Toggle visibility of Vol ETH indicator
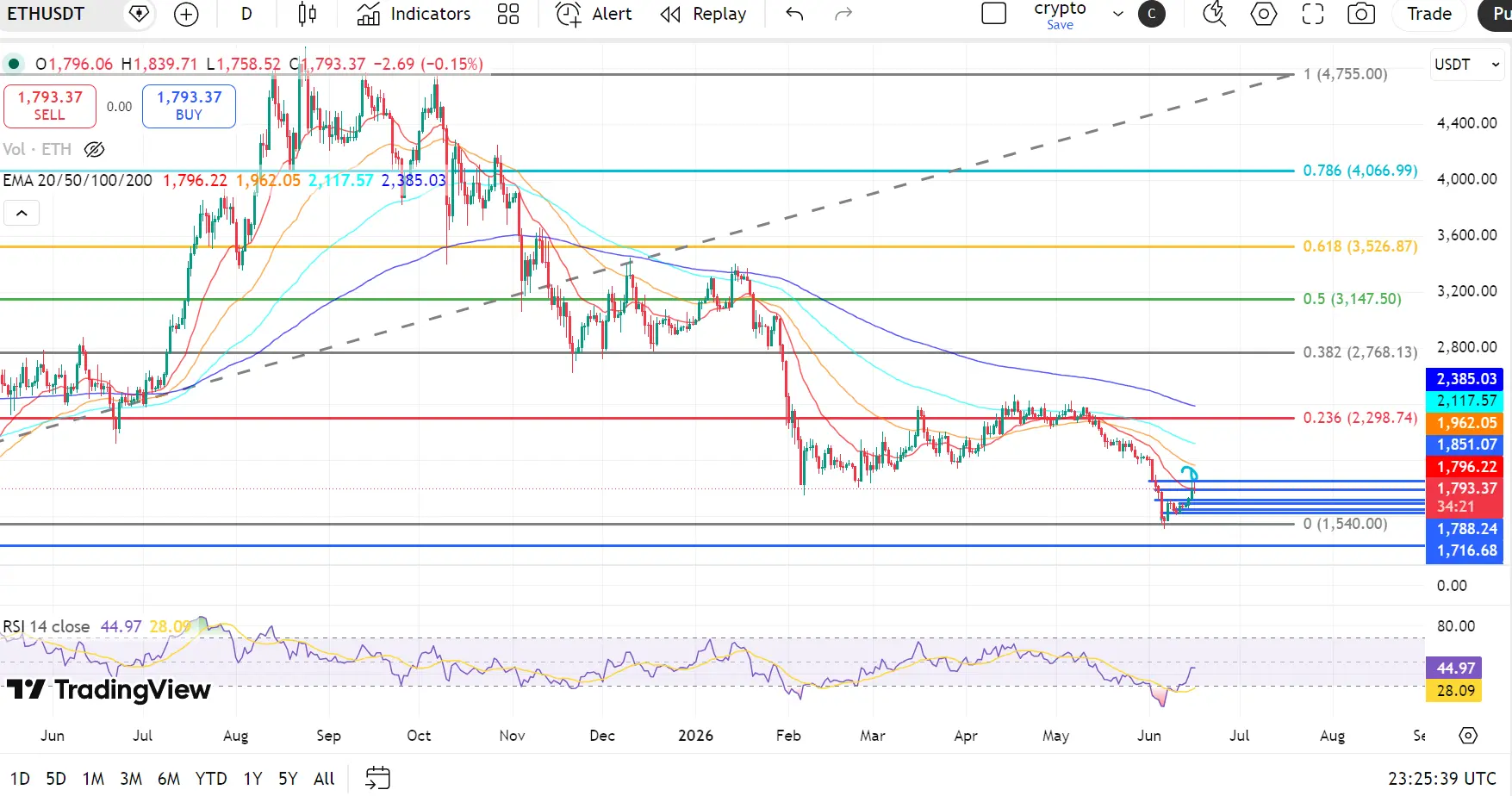Viewport: 1512px width, 796px height. coord(94,150)
